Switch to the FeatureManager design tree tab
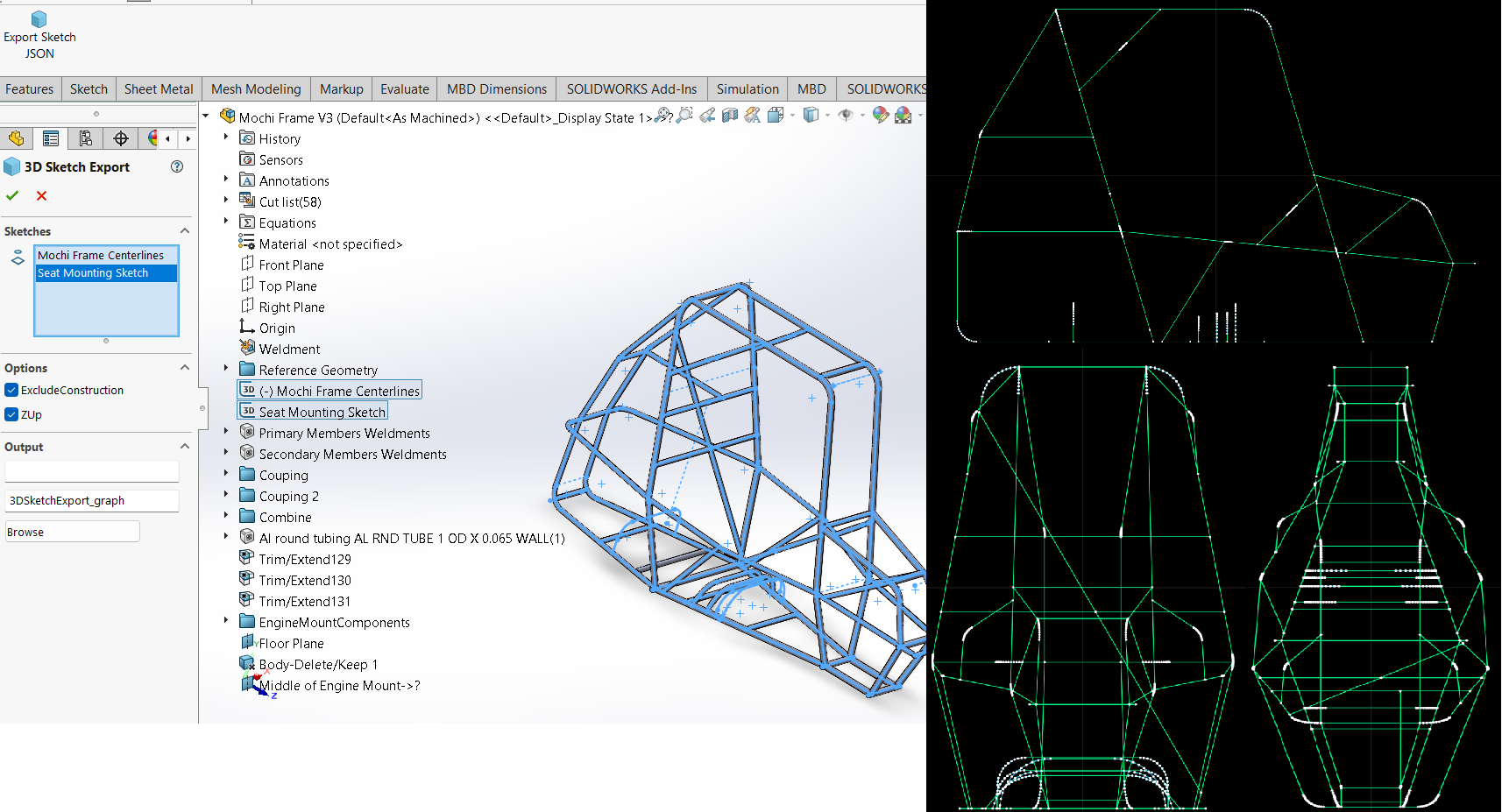 point(17,138)
